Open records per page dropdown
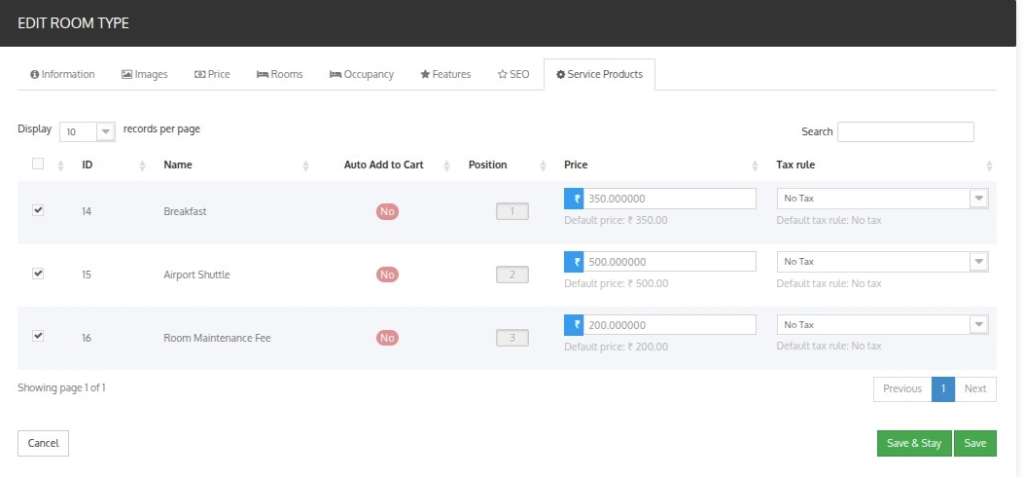The width and height of the screenshot is (1024, 477). pos(88,132)
